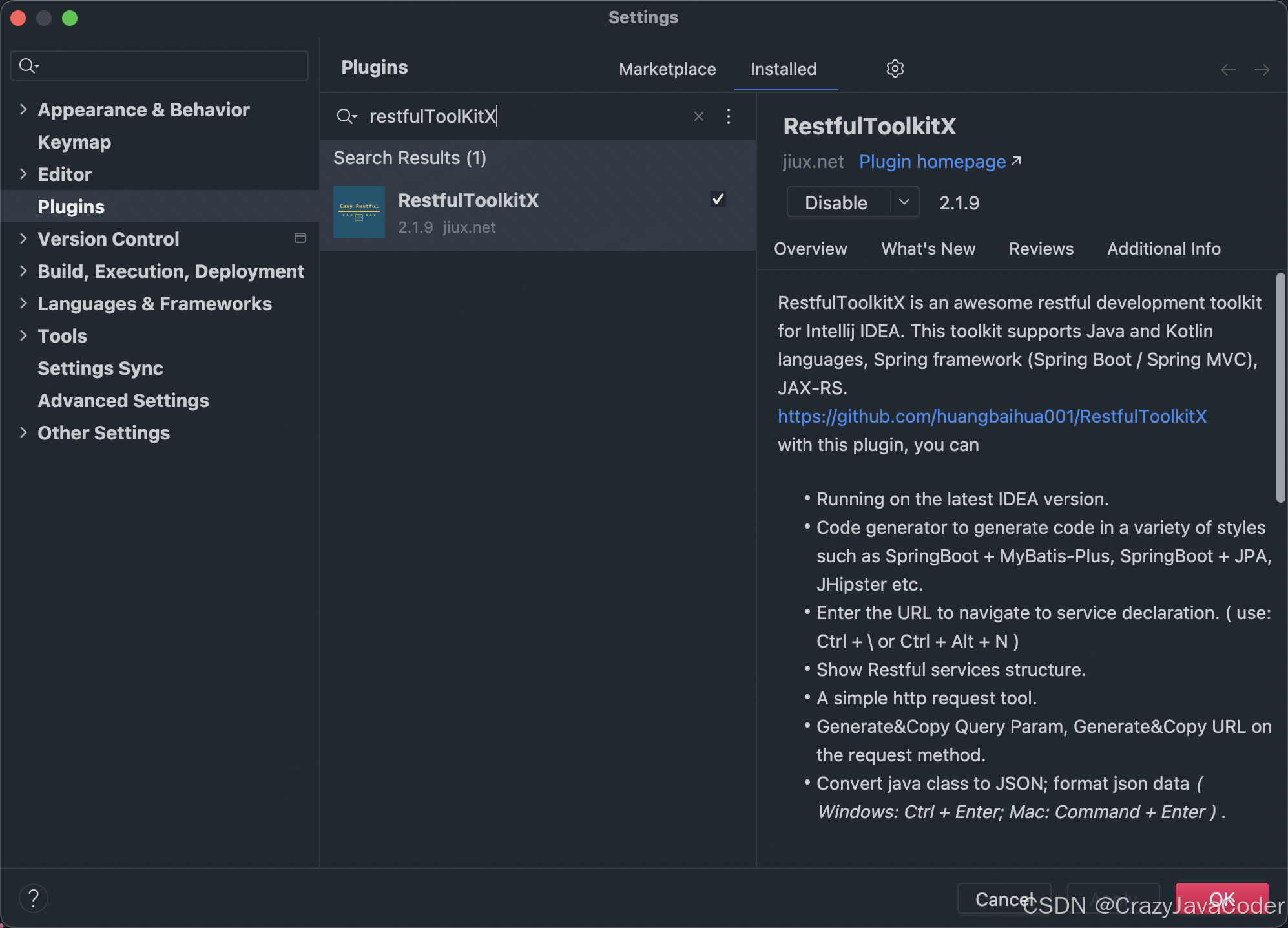Click the plugin search history magnifier icon
The width and height of the screenshot is (1288, 928).
(347, 116)
